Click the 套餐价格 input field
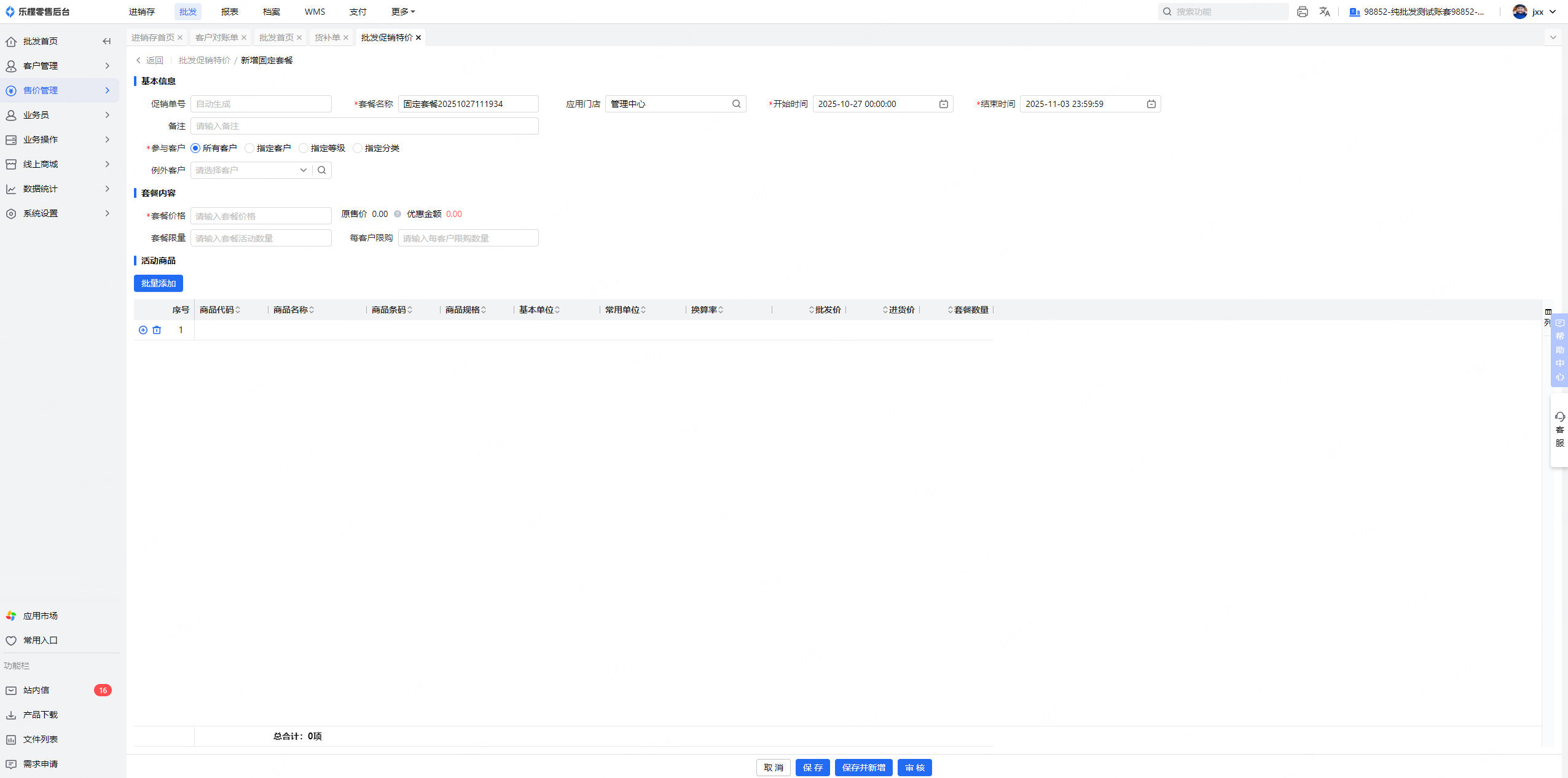The height and width of the screenshot is (778, 1568). click(x=261, y=216)
